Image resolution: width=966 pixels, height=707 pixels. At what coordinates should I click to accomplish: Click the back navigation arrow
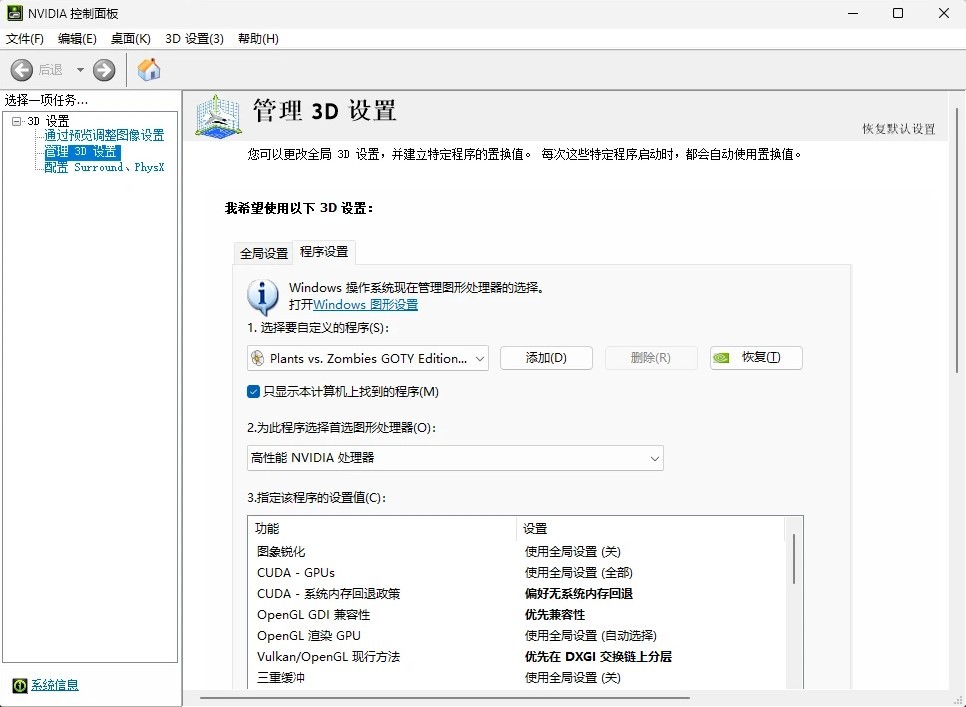[x=21, y=70]
